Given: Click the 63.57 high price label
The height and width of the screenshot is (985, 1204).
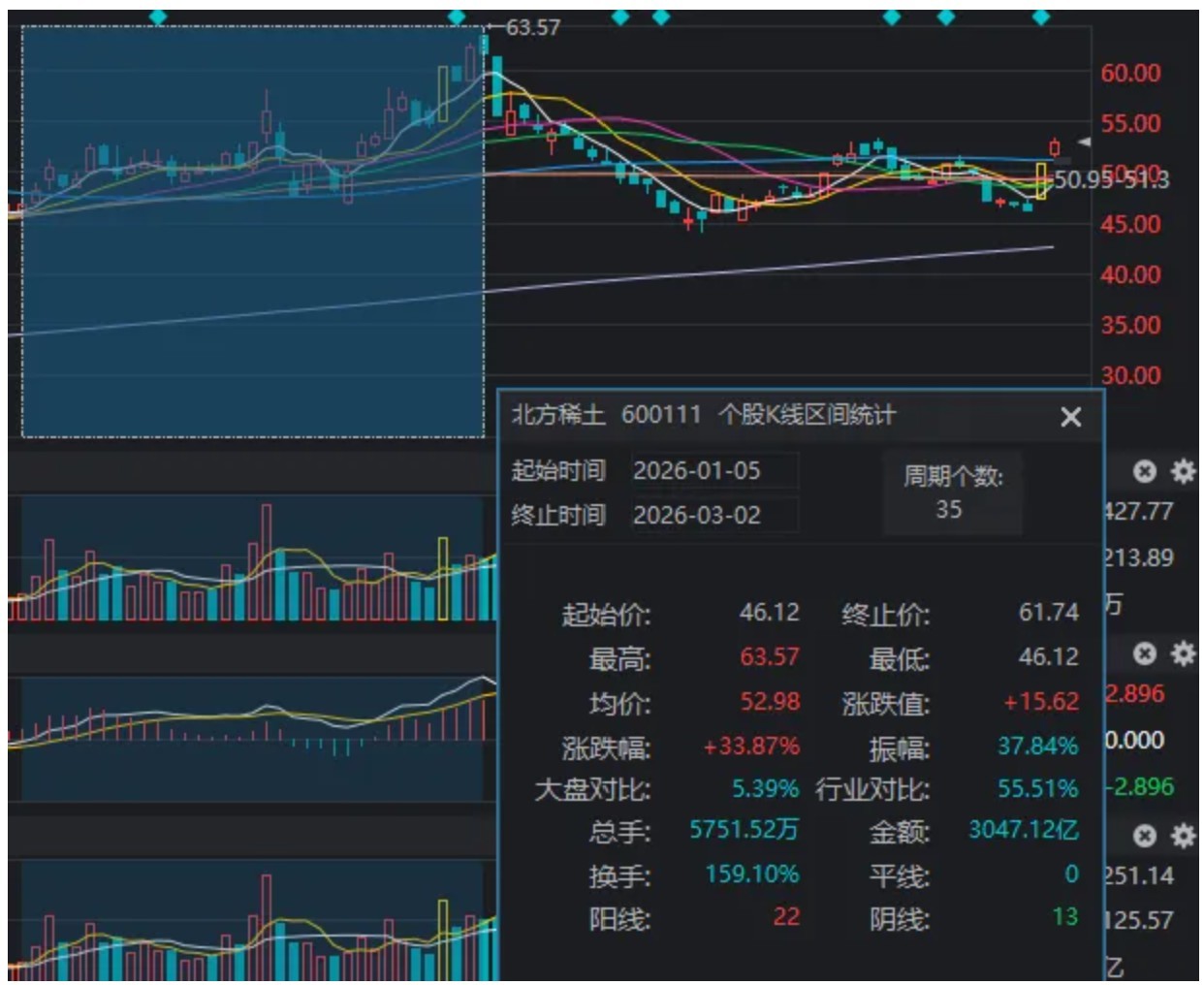Looking at the screenshot, I should (532, 28).
